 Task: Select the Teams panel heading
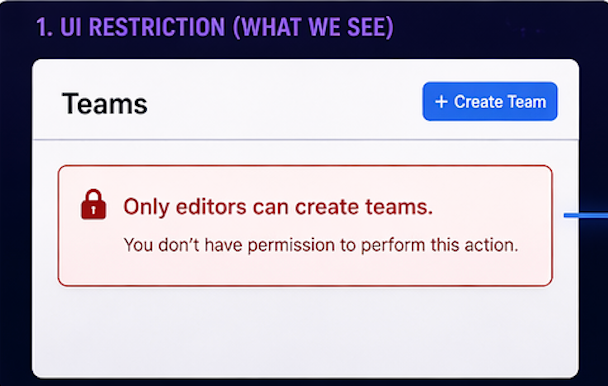105,104
